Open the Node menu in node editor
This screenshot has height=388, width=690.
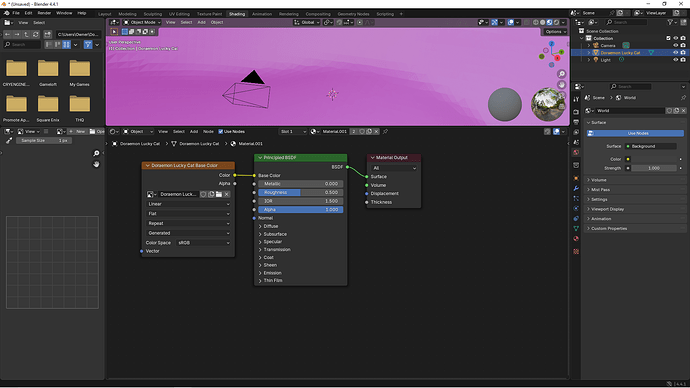pyautogui.click(x=208, y=132)
